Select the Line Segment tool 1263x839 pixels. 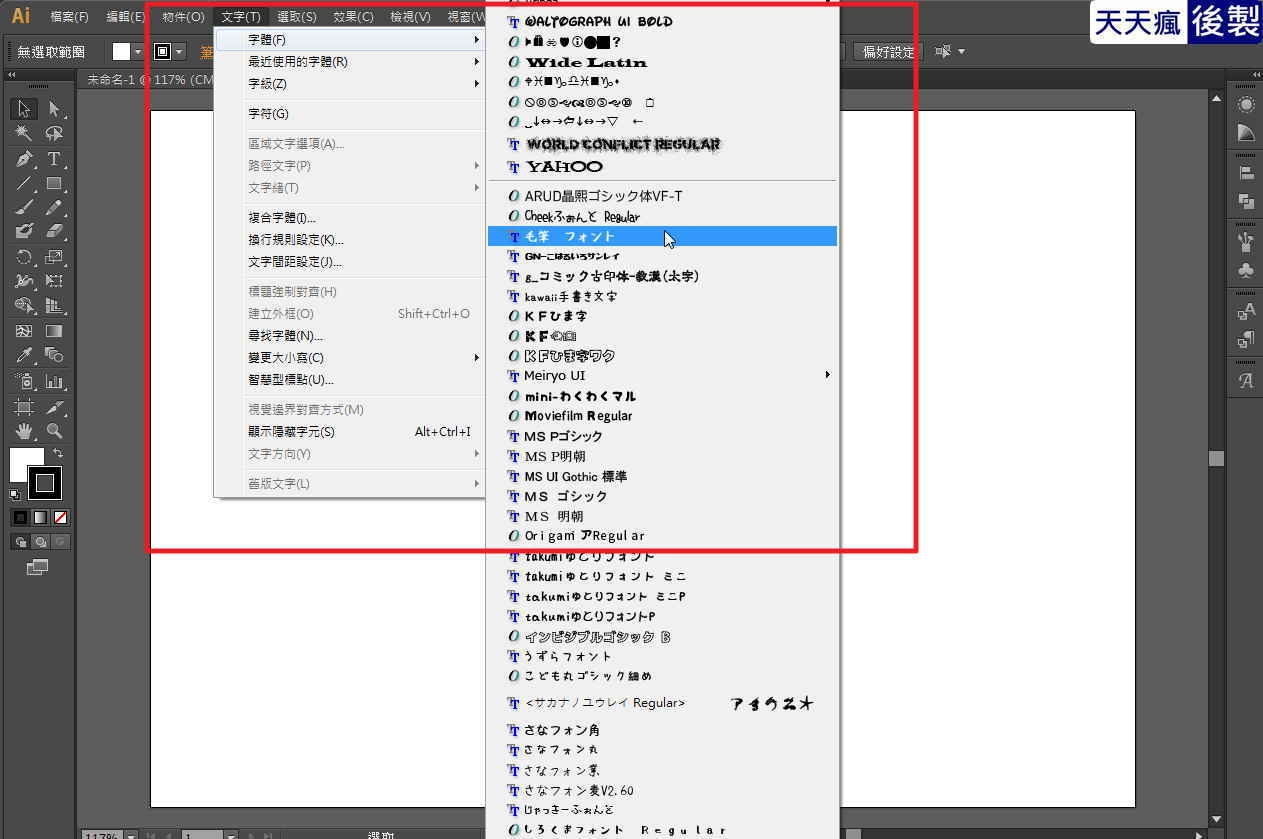[x=25, y=183]
